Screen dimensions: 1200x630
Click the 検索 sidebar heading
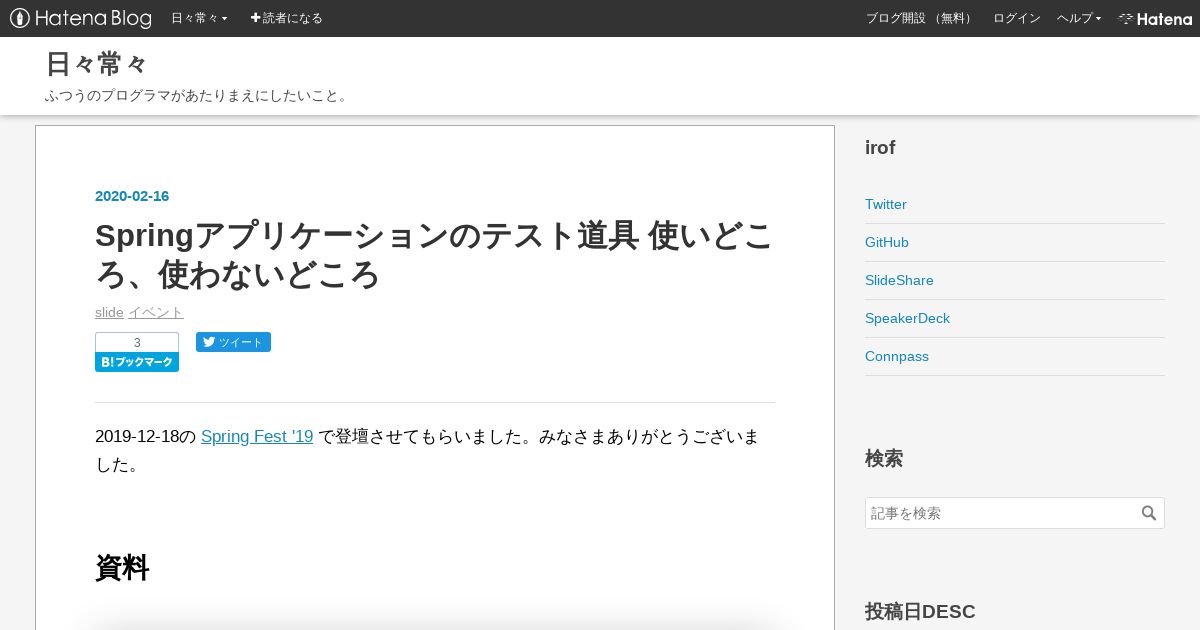coord(884,459)
